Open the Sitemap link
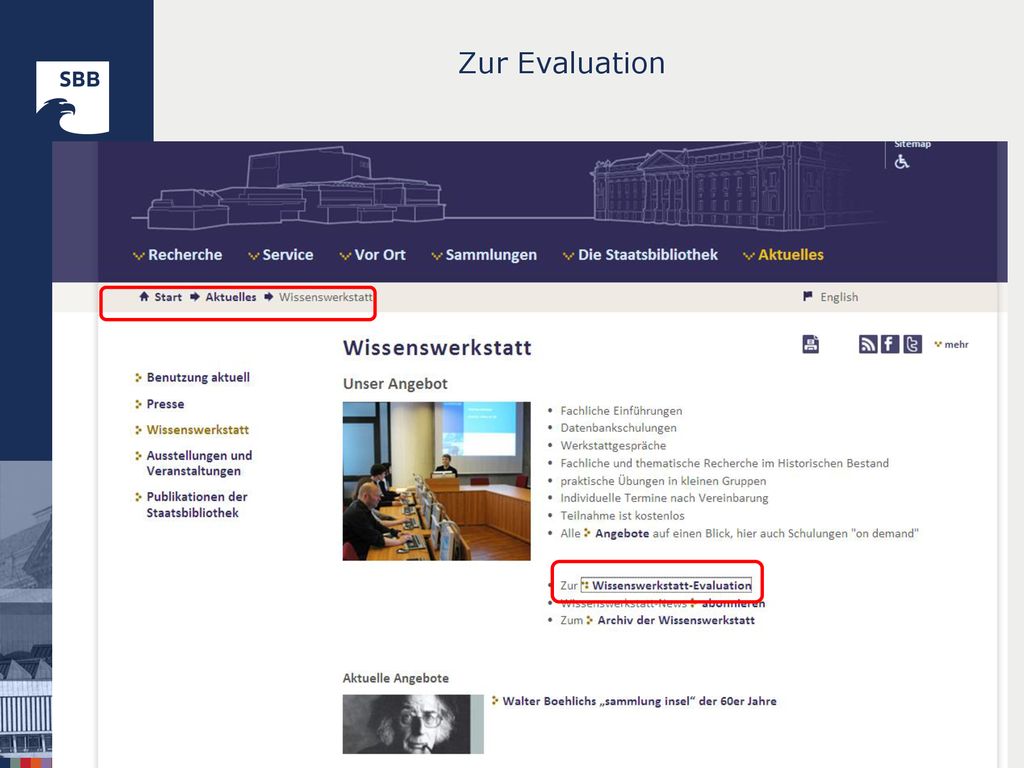The height and width of the screenshot is (768, 1024). pos(912,144)
